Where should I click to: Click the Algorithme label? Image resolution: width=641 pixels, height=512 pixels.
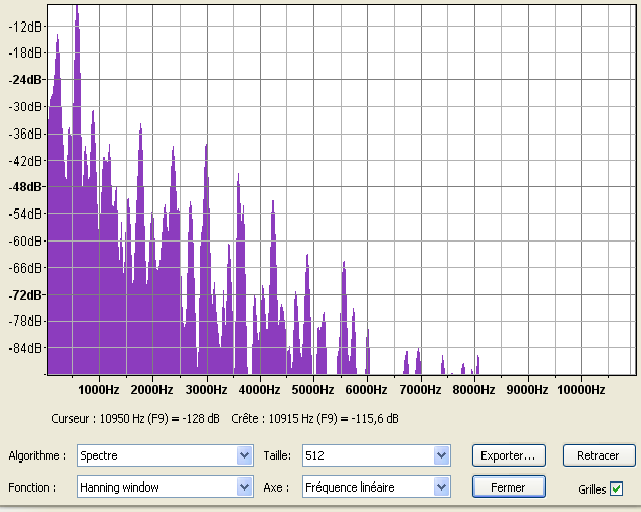pos(37,456)
